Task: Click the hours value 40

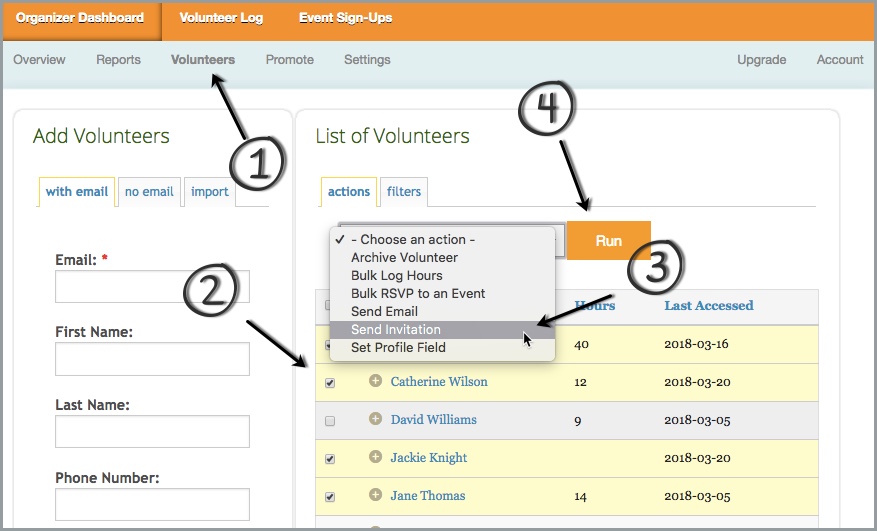Action: point(582,344)
